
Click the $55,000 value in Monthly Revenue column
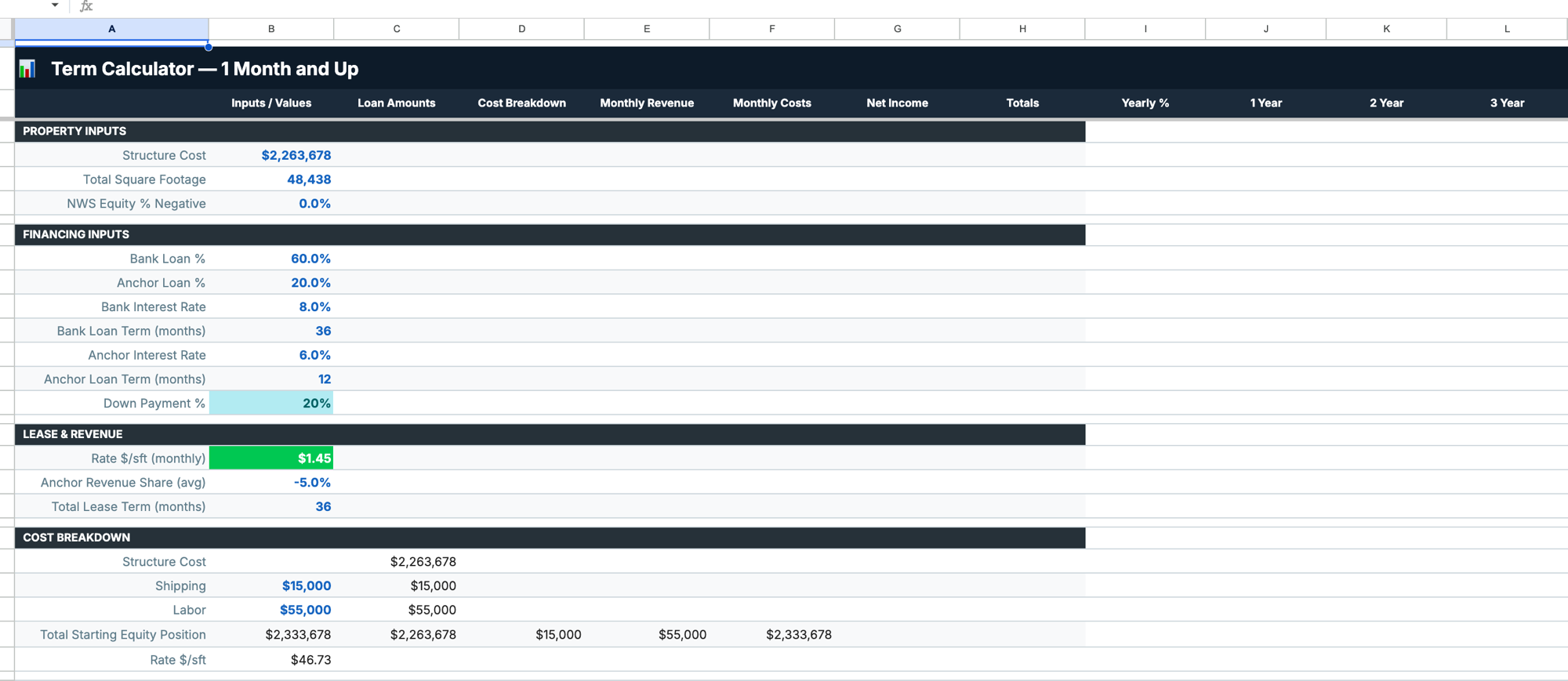[682, 635]
